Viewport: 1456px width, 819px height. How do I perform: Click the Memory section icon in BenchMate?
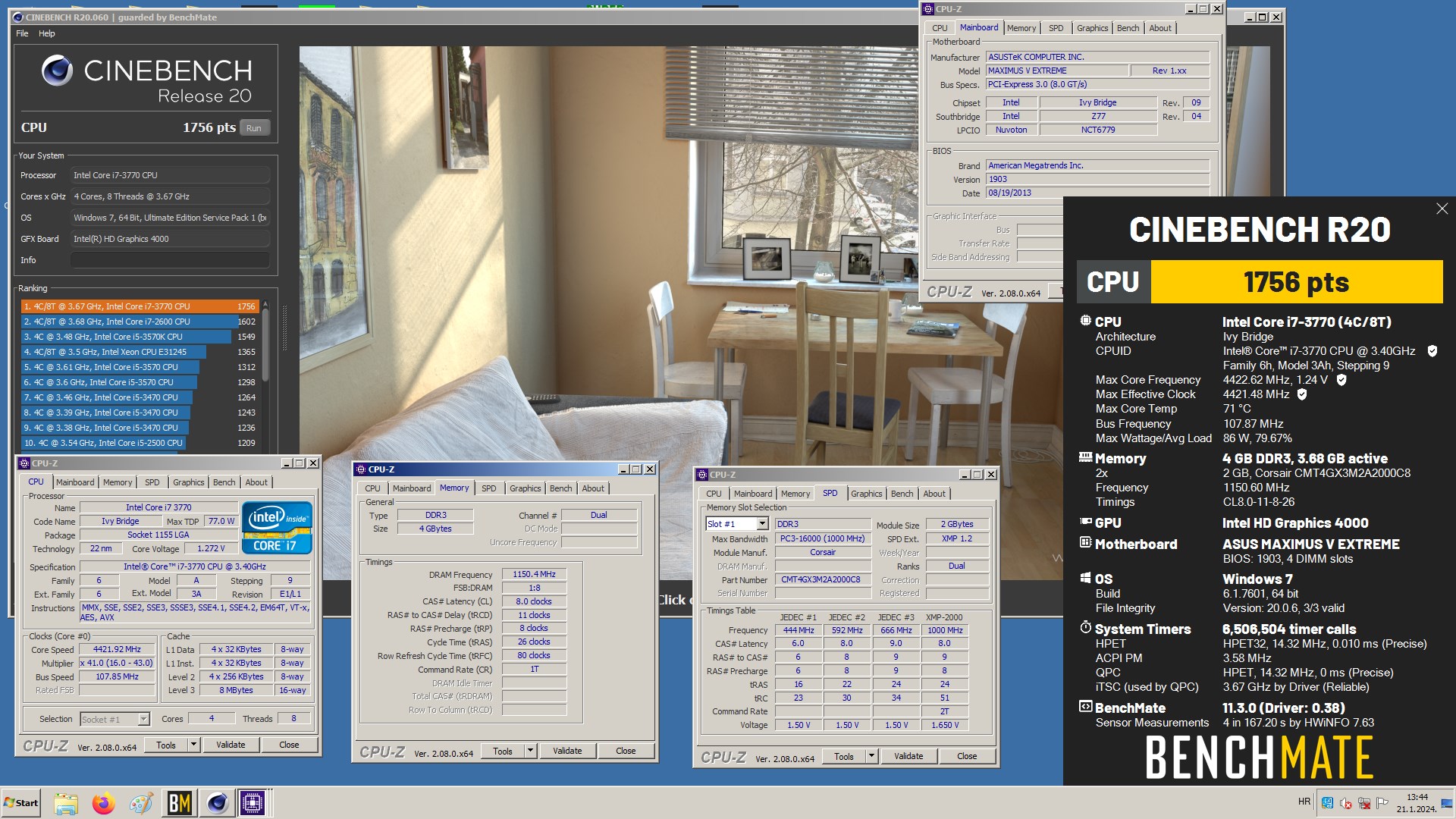point(1085,457)
